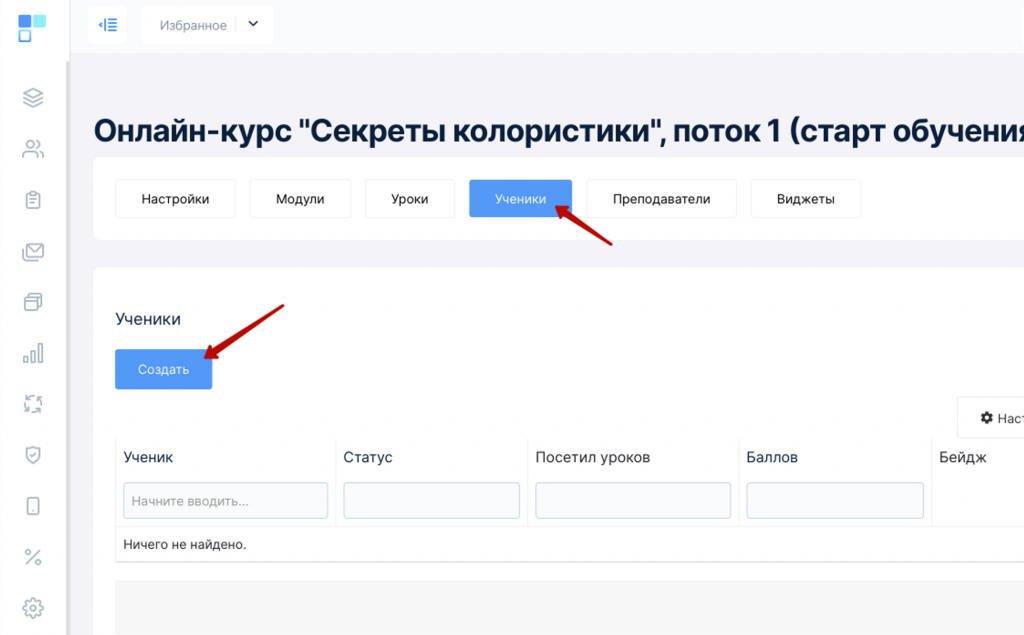Click the Ученик column header
Image resolution: width=1024 pixels, height=635 pixels.
(148, 457)
